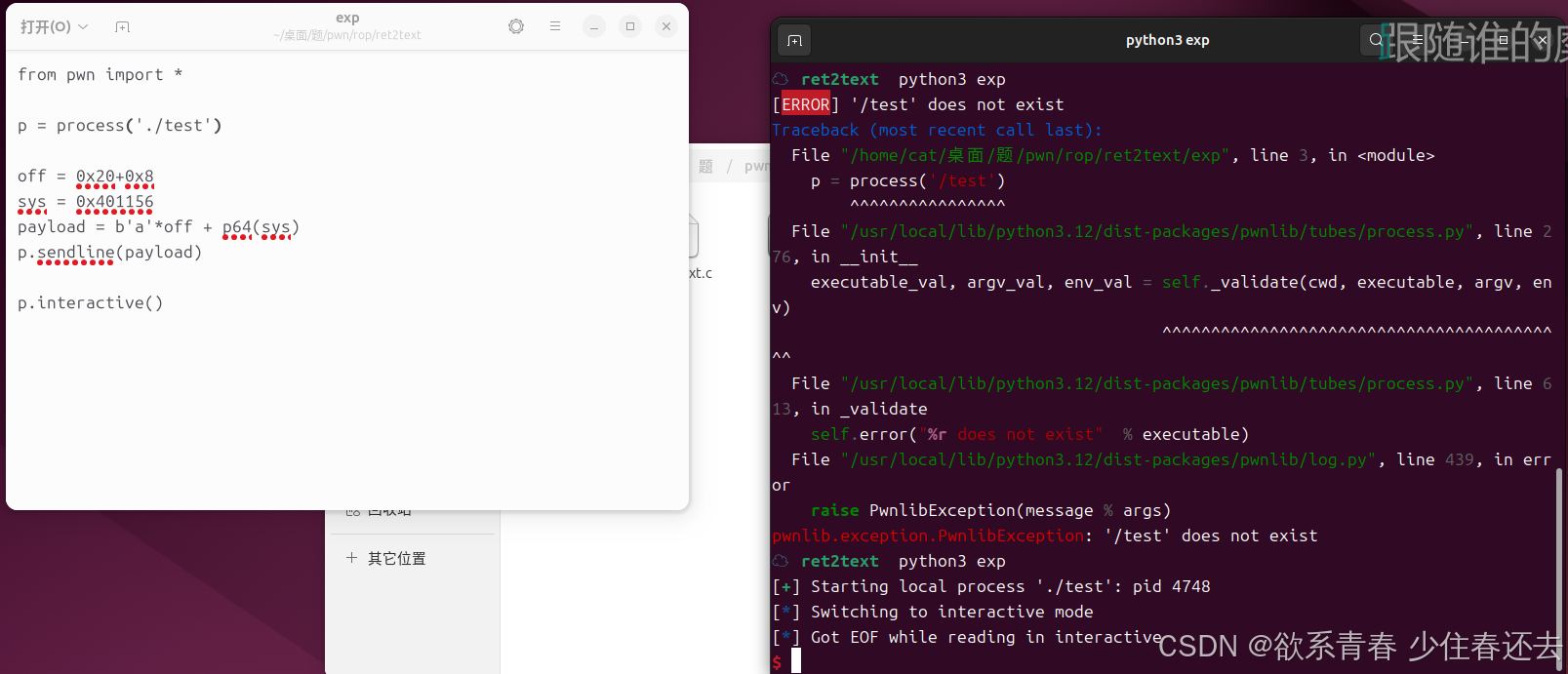
Task: Click the 'exp' file title in the editor header
Action: coord(347,18)
